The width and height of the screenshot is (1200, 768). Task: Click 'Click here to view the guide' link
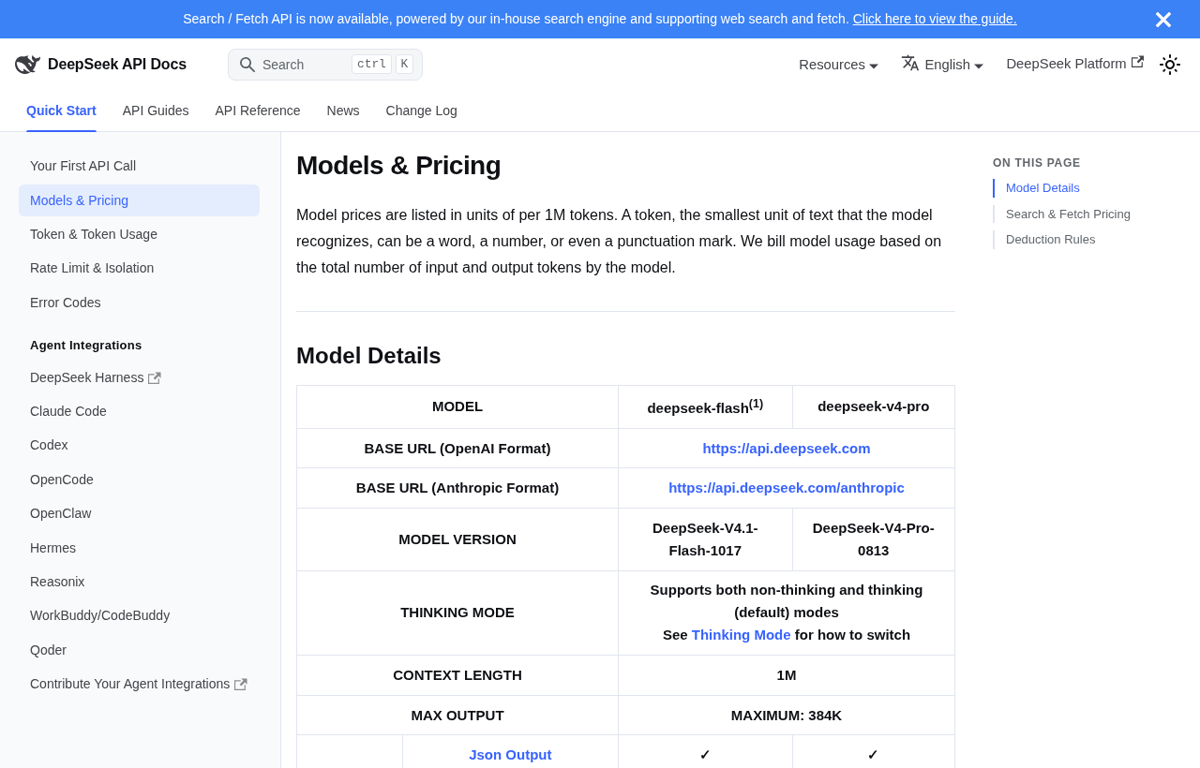tap(934, 18)
